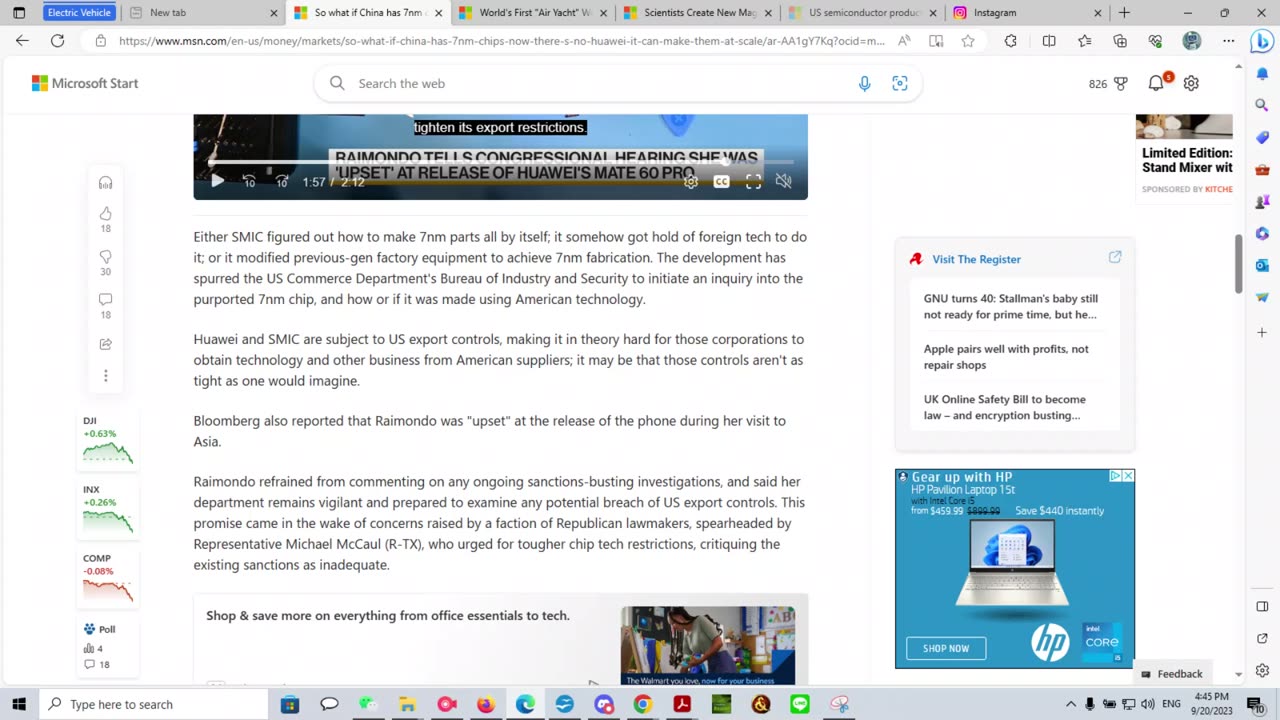
Task: Skip the video forward 10 seconds
Action: pyautogui.click(x=282, y=181)
